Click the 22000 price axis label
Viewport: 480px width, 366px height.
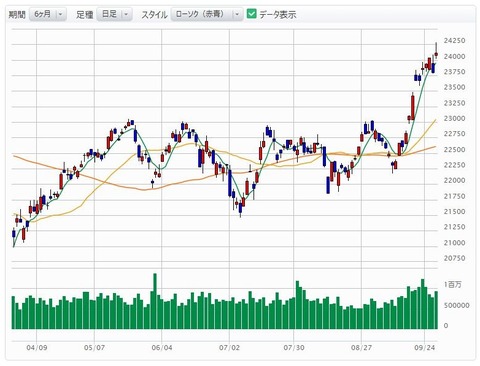click(454, 180)
